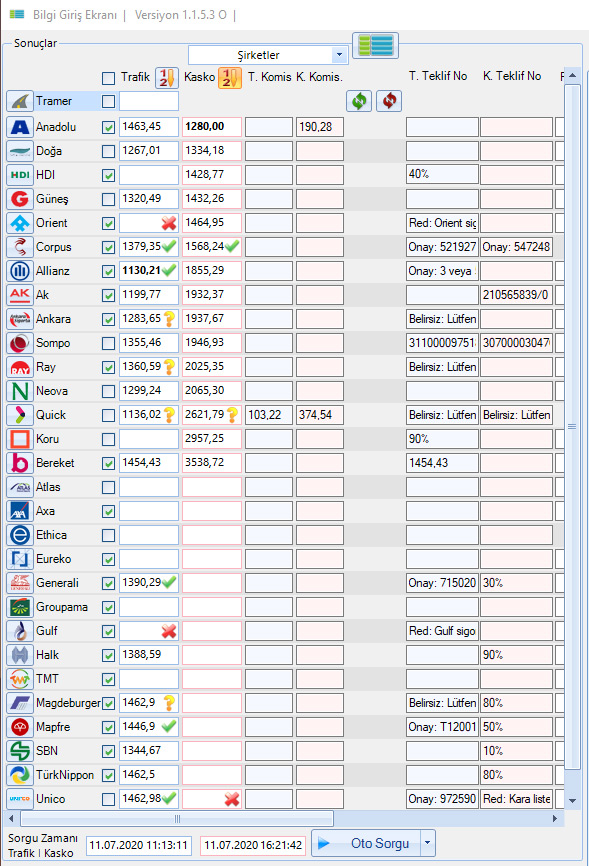Toggle the select-all checkbox beside Trafik header
The image size is (589, 866).
click(108, 78)
